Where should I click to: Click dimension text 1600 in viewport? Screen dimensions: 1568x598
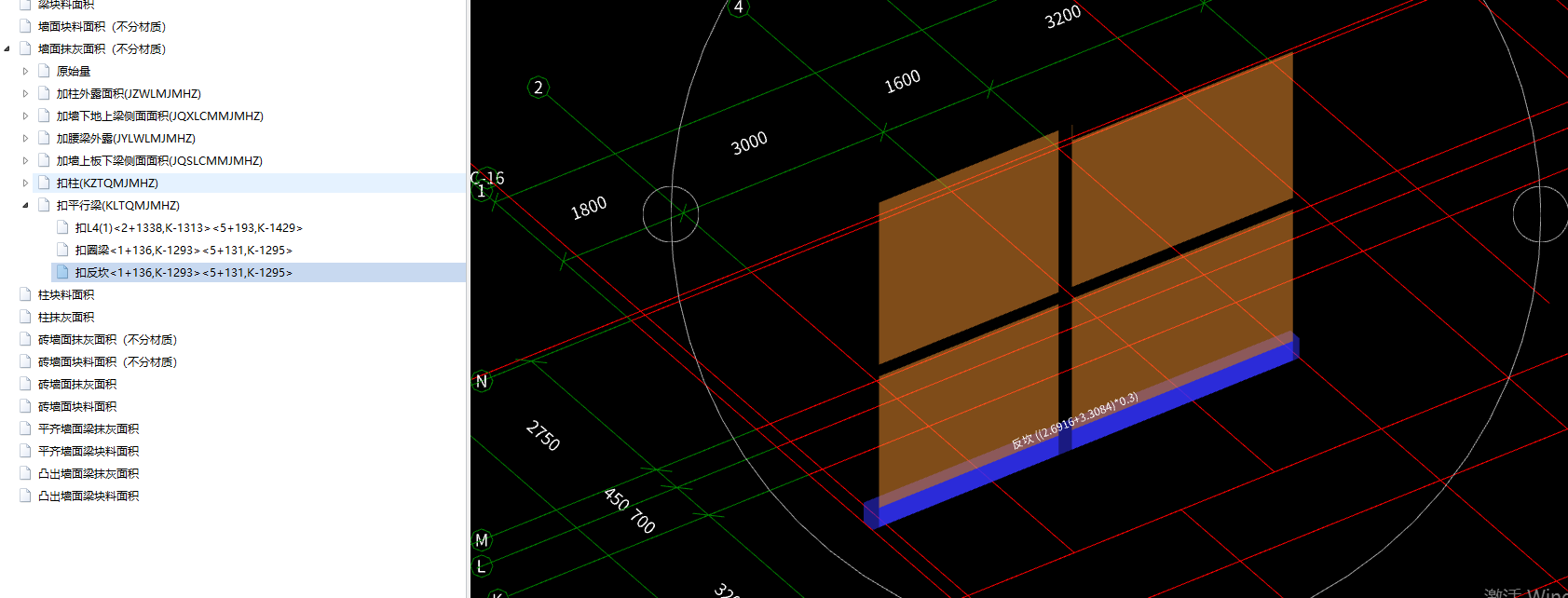pyautogui.click(x=903, y=81)
